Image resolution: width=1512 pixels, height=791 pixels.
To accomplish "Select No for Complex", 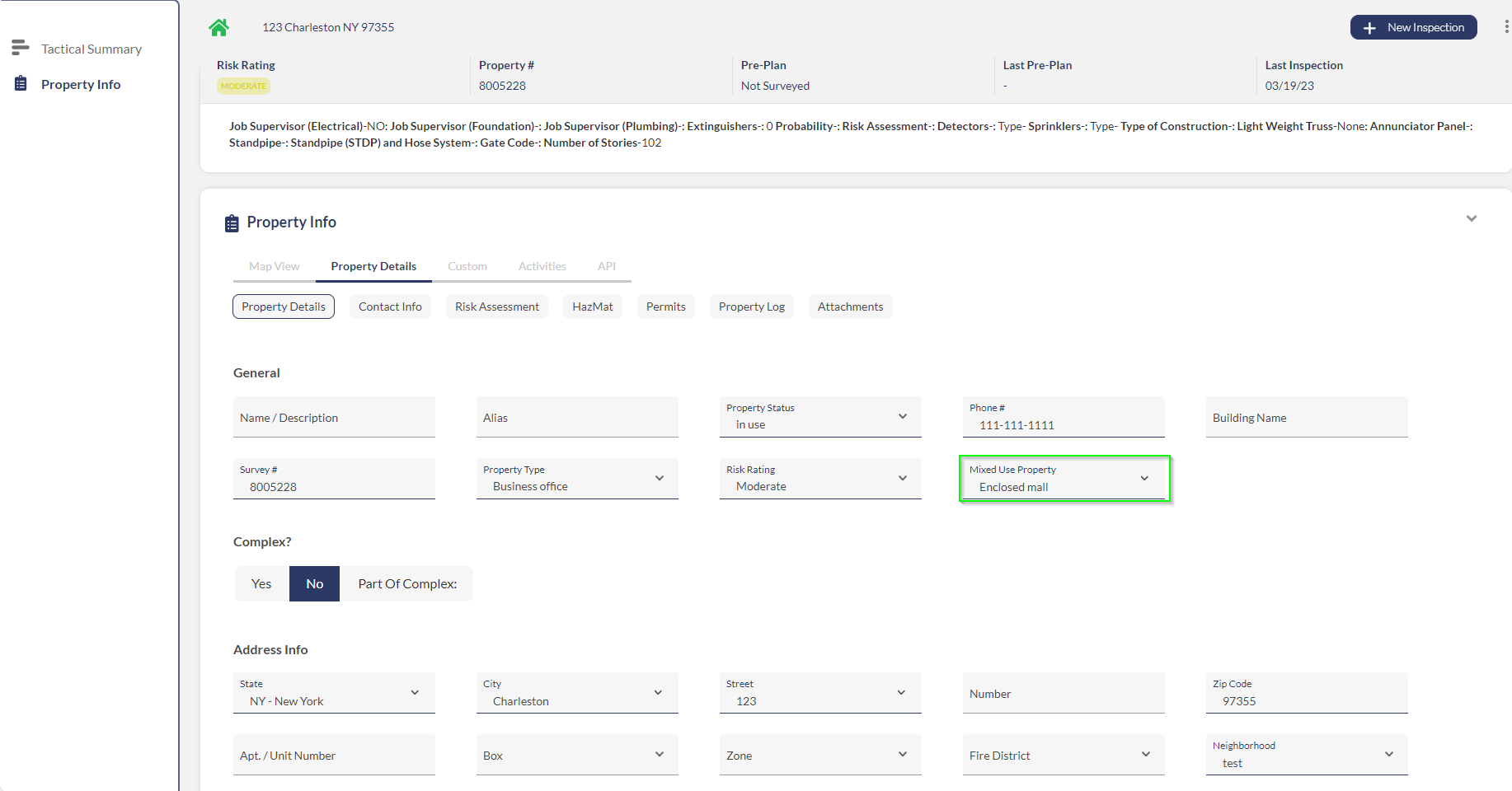I will point(314,583).
